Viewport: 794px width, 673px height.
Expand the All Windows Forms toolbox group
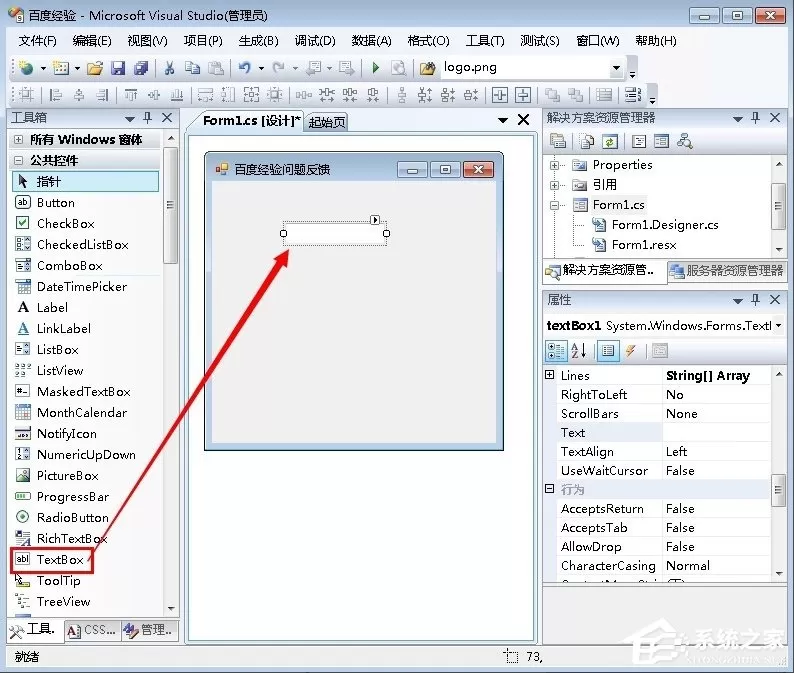click(x=18, y=139)
